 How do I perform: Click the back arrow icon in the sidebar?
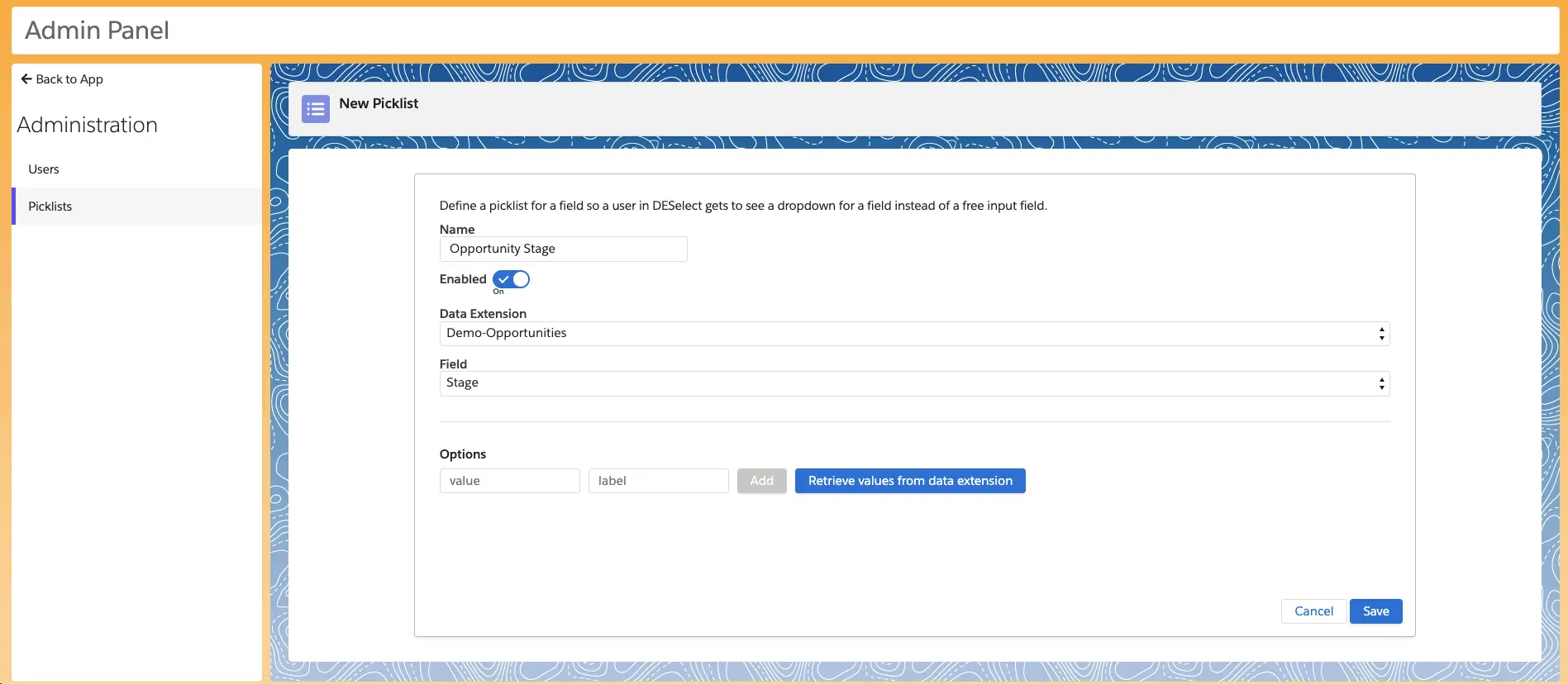(26, 79)
